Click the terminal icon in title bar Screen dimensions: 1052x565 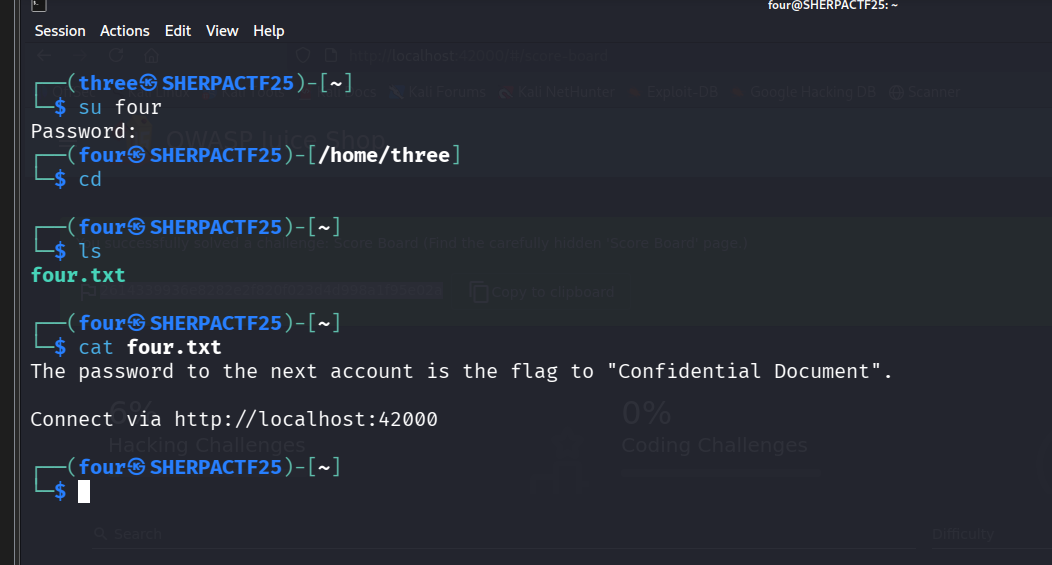tap(38, 6)
